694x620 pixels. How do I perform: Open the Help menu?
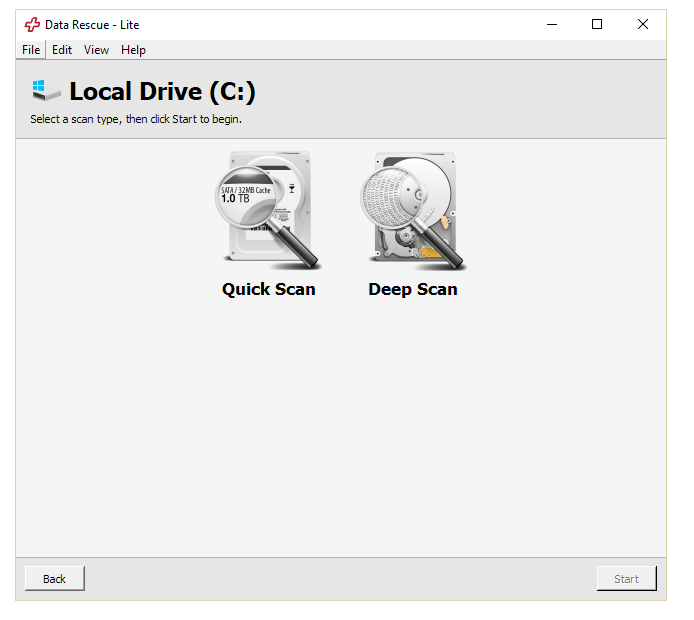click(x=133, y=50)
